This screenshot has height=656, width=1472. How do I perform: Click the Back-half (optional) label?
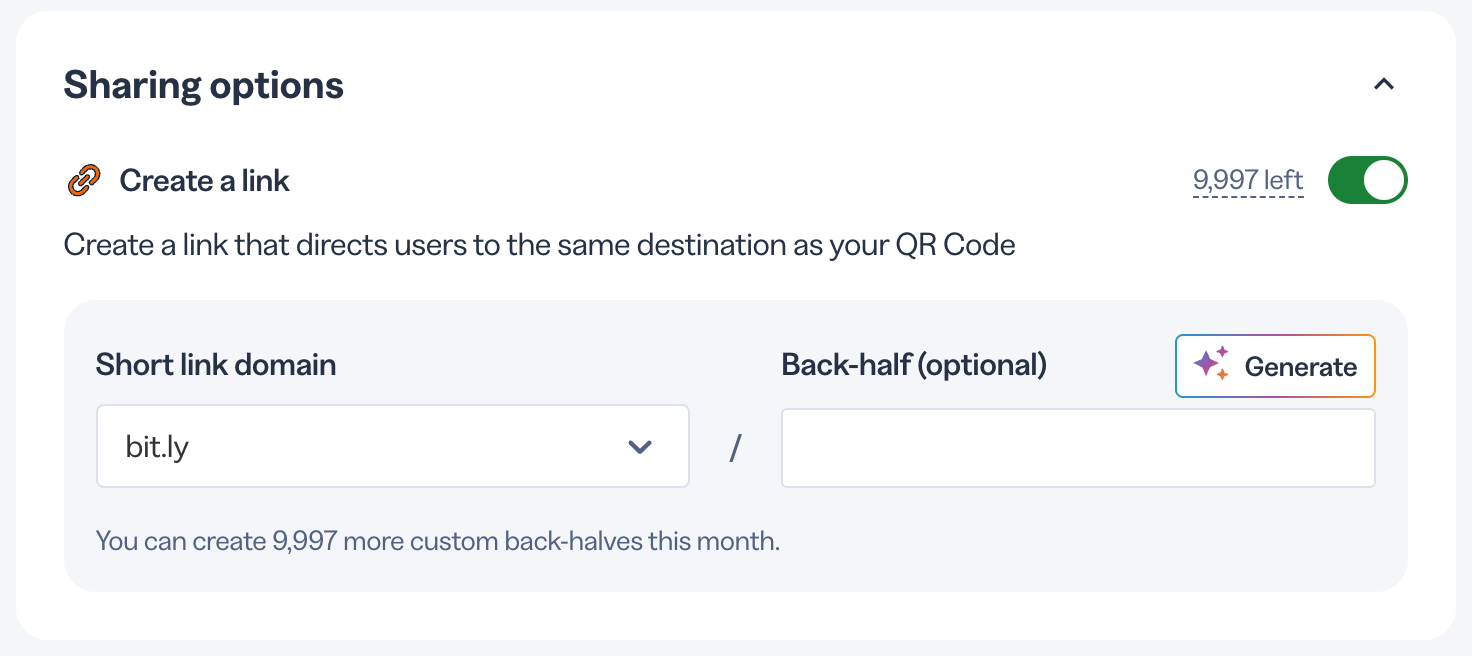(914, 365)
